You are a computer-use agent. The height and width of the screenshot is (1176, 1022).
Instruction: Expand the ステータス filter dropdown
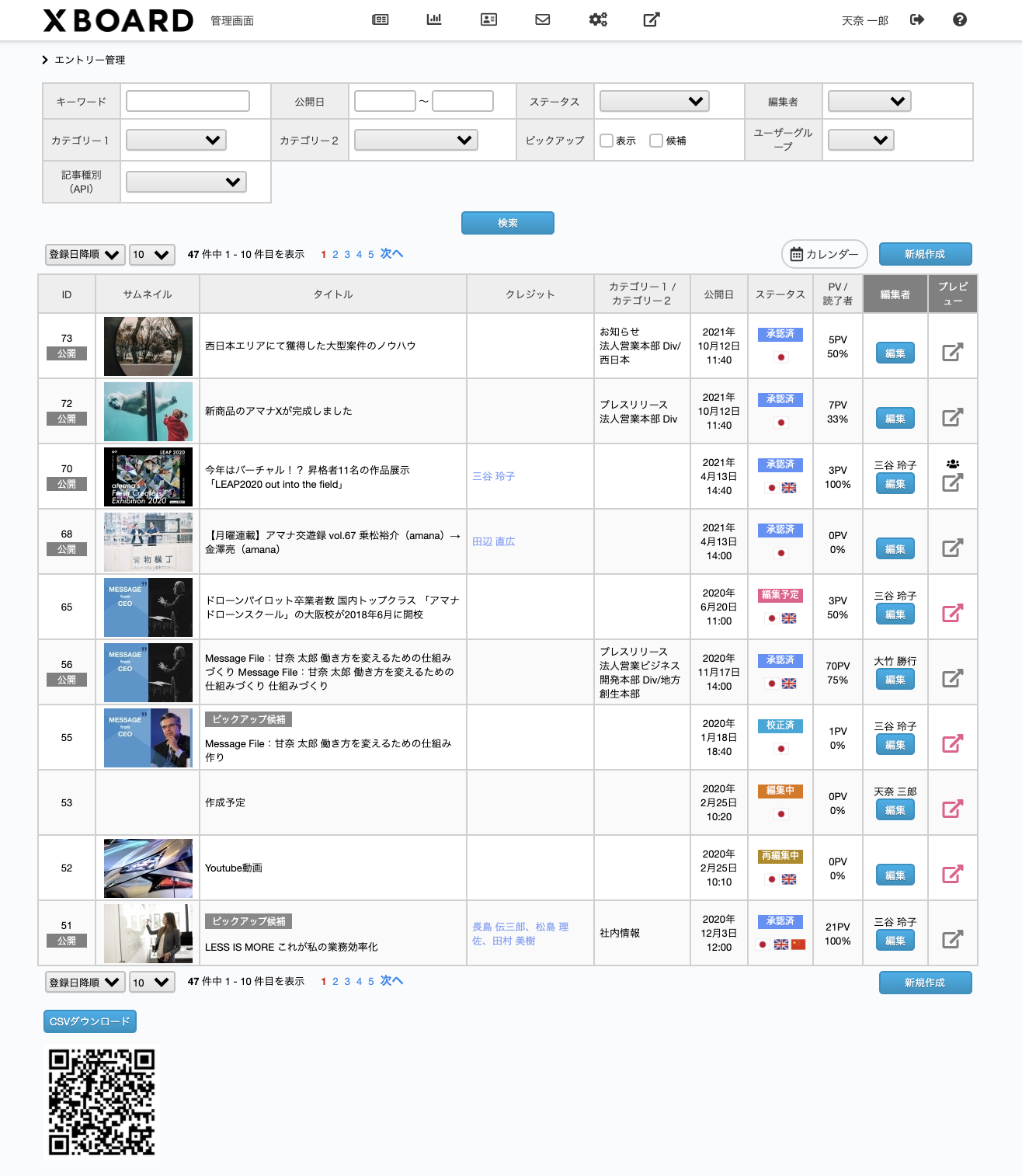[x=655, y=101]
